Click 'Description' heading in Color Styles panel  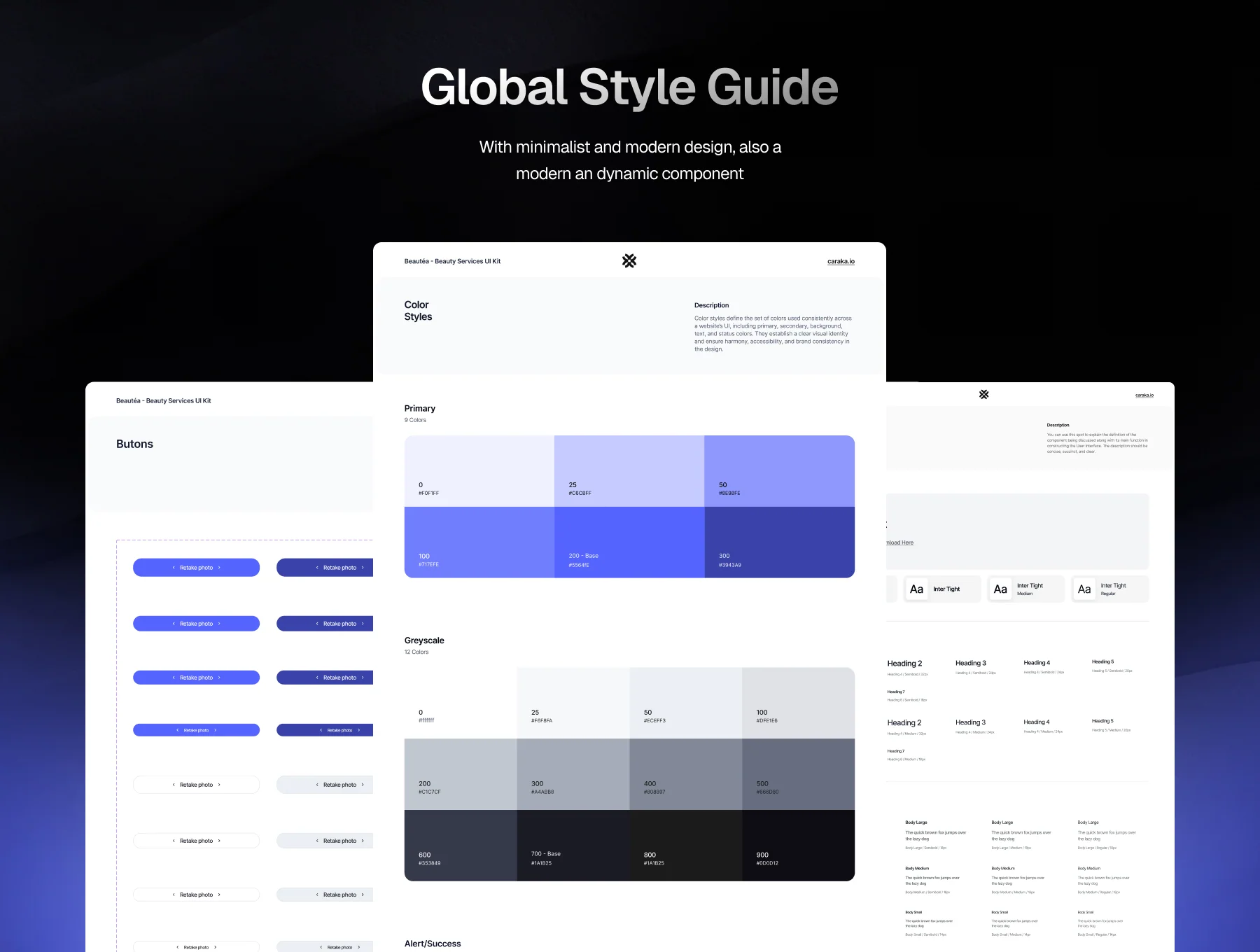[x=711, y=305]
